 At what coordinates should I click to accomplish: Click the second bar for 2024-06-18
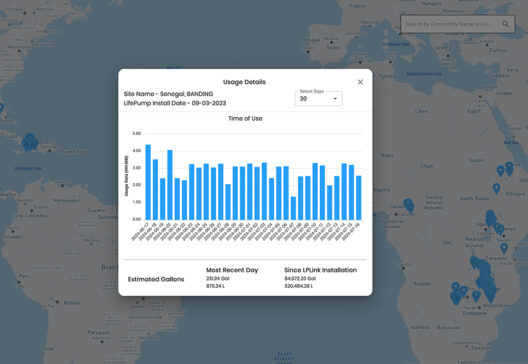click(155, 190)
